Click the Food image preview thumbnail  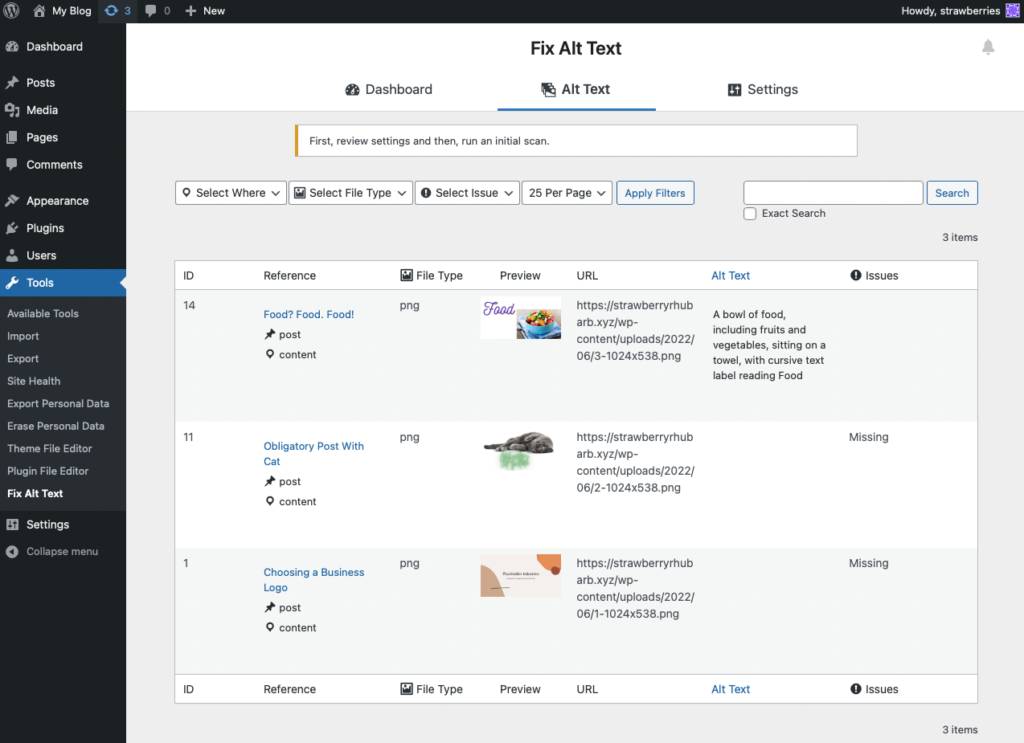coord(520,319)
